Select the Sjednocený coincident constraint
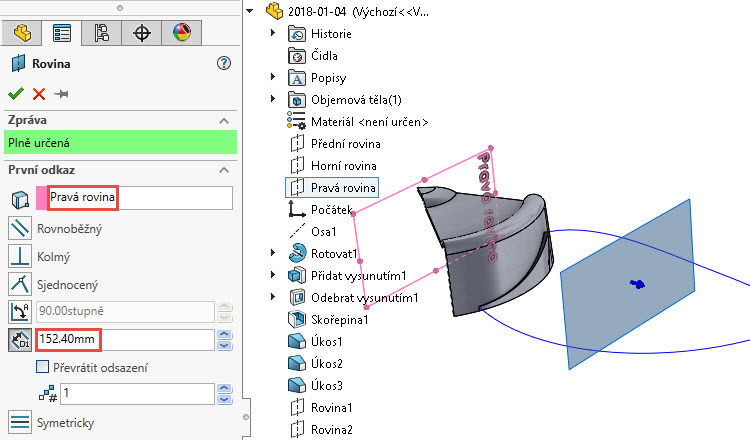750x440 pixels. point(20,284)
